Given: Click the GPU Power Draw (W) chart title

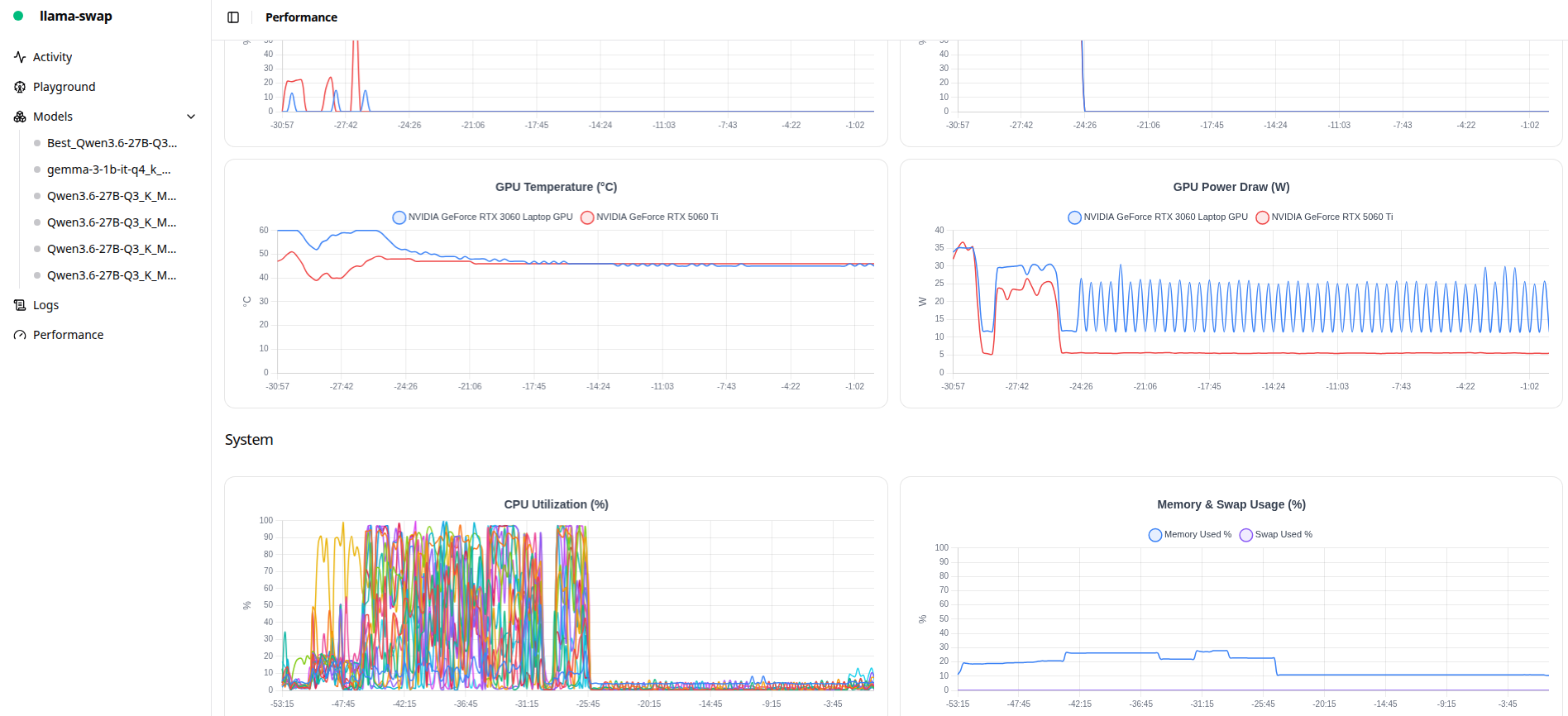Looking at the screenshot, I should 1231,187.
